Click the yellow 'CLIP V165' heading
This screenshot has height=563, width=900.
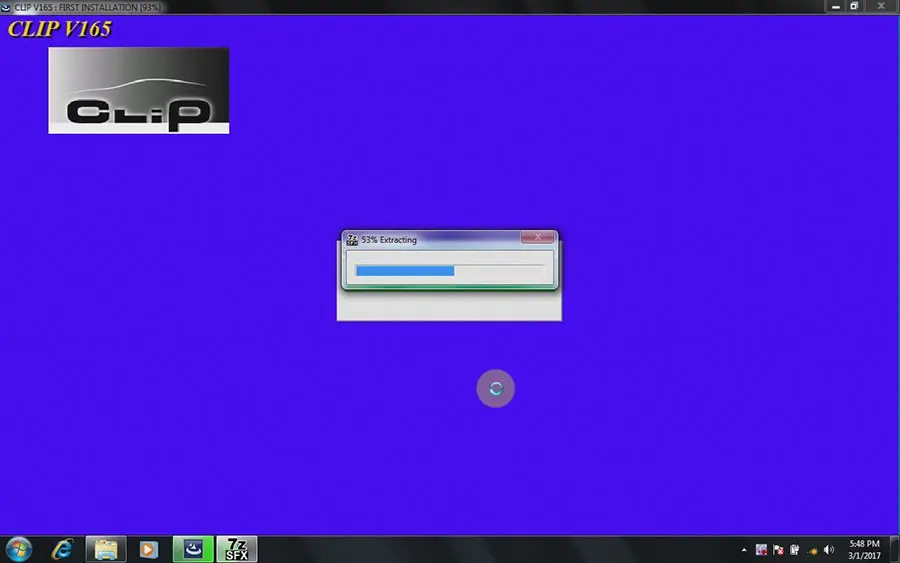pos(60,29)
